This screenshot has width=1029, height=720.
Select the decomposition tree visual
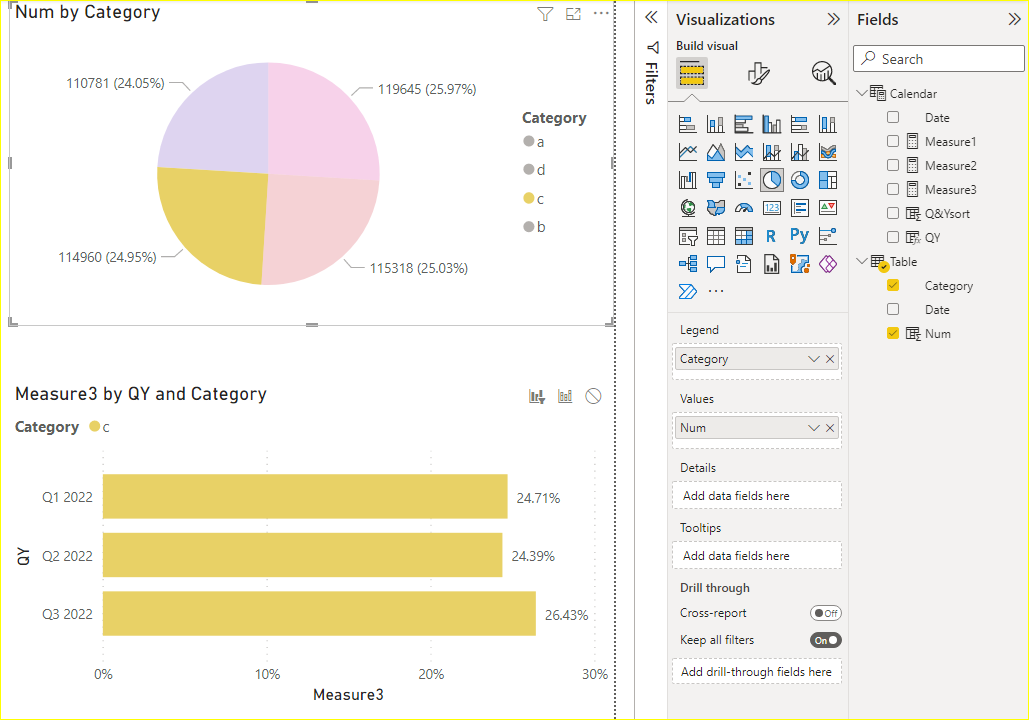(688, 264)
